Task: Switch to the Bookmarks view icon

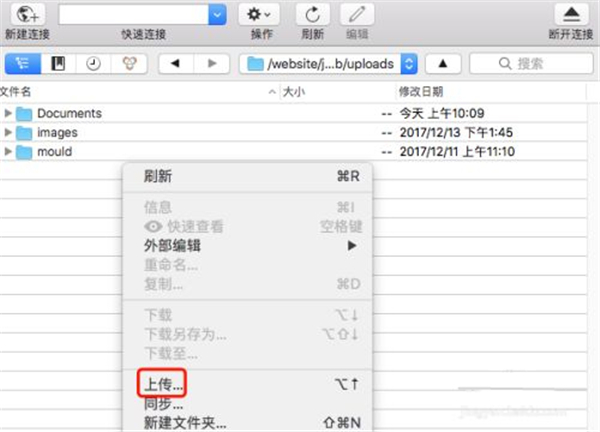Action: (x=58, y=64)
